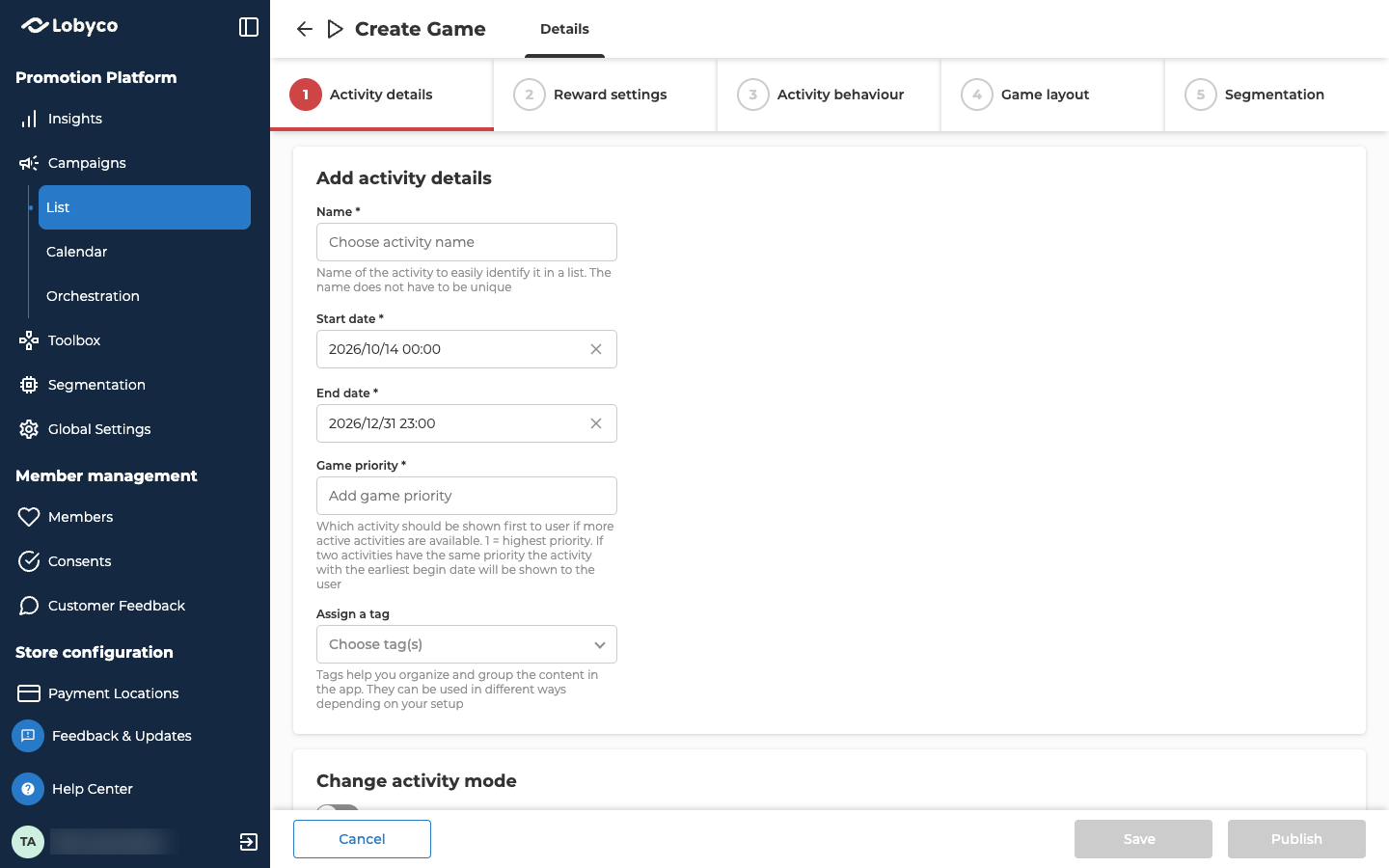Click the Save button

coord(1143,839)
